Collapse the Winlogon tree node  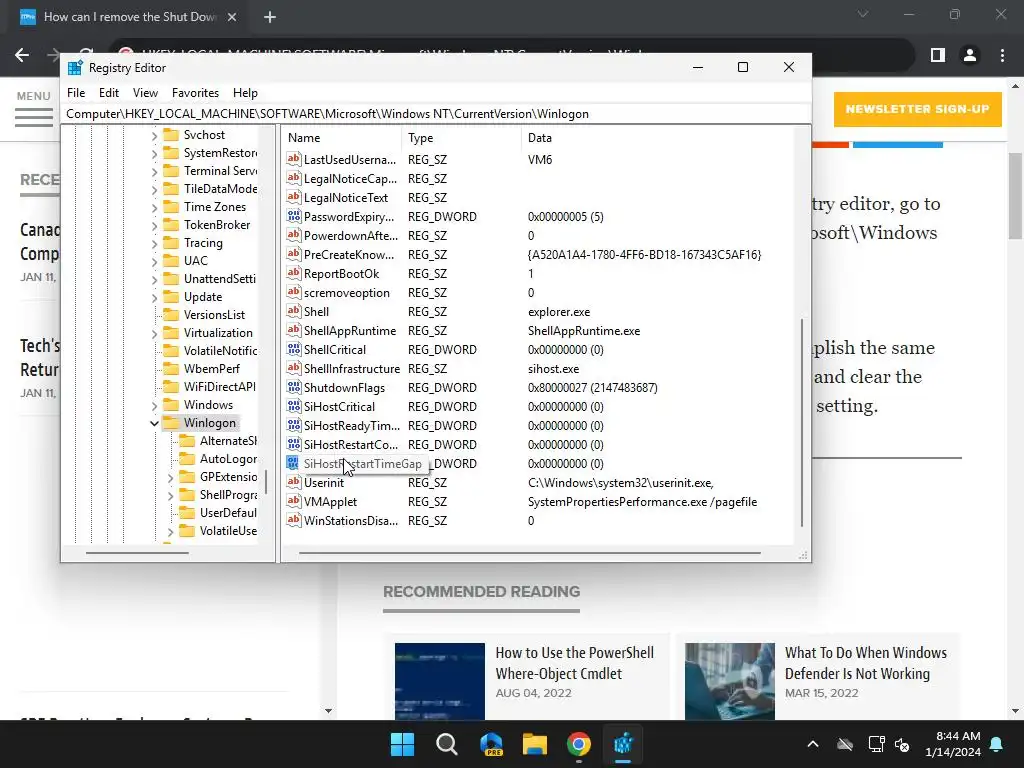click(154, 423)
